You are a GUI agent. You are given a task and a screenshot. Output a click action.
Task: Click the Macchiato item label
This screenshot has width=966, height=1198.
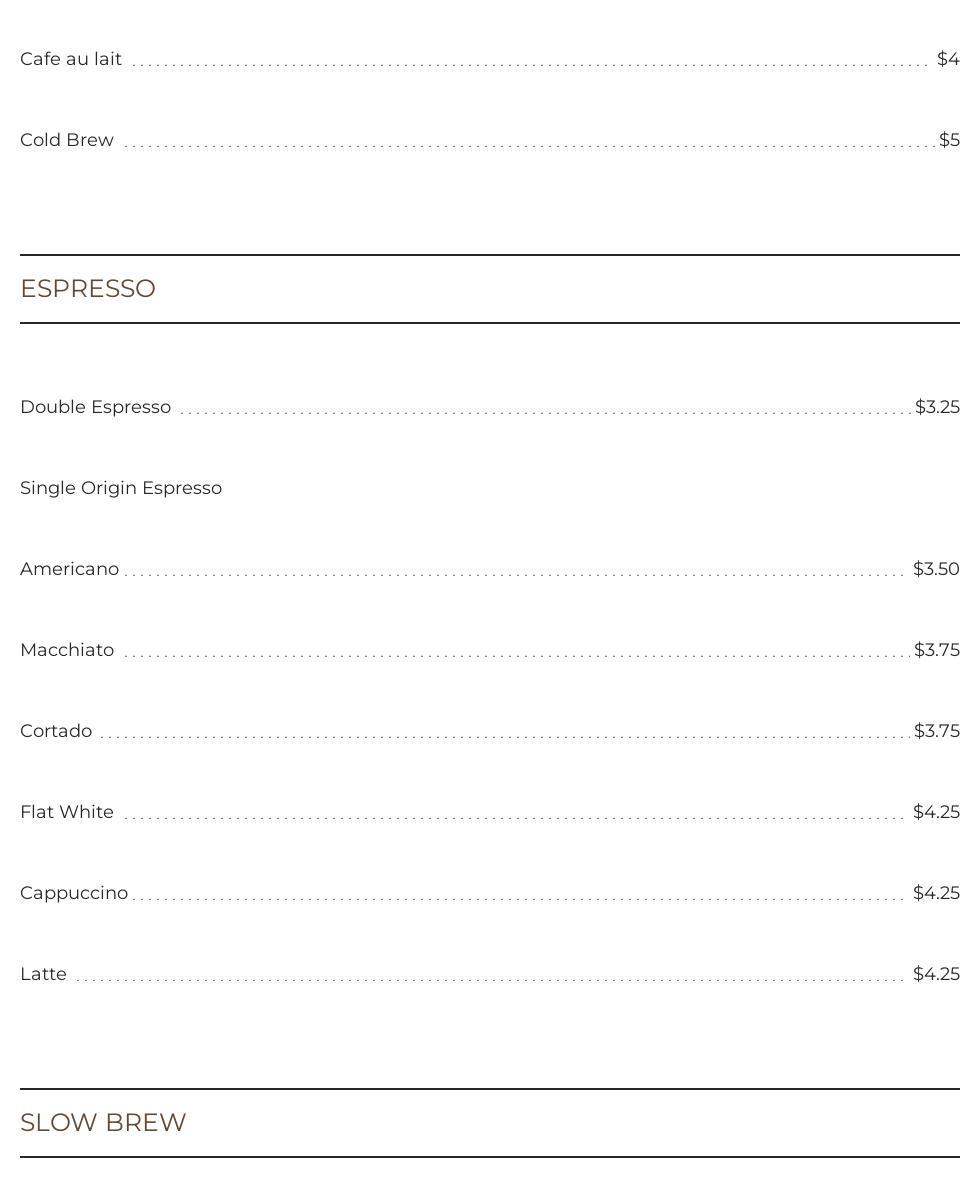pyautogui.click(x=67, y=650)
